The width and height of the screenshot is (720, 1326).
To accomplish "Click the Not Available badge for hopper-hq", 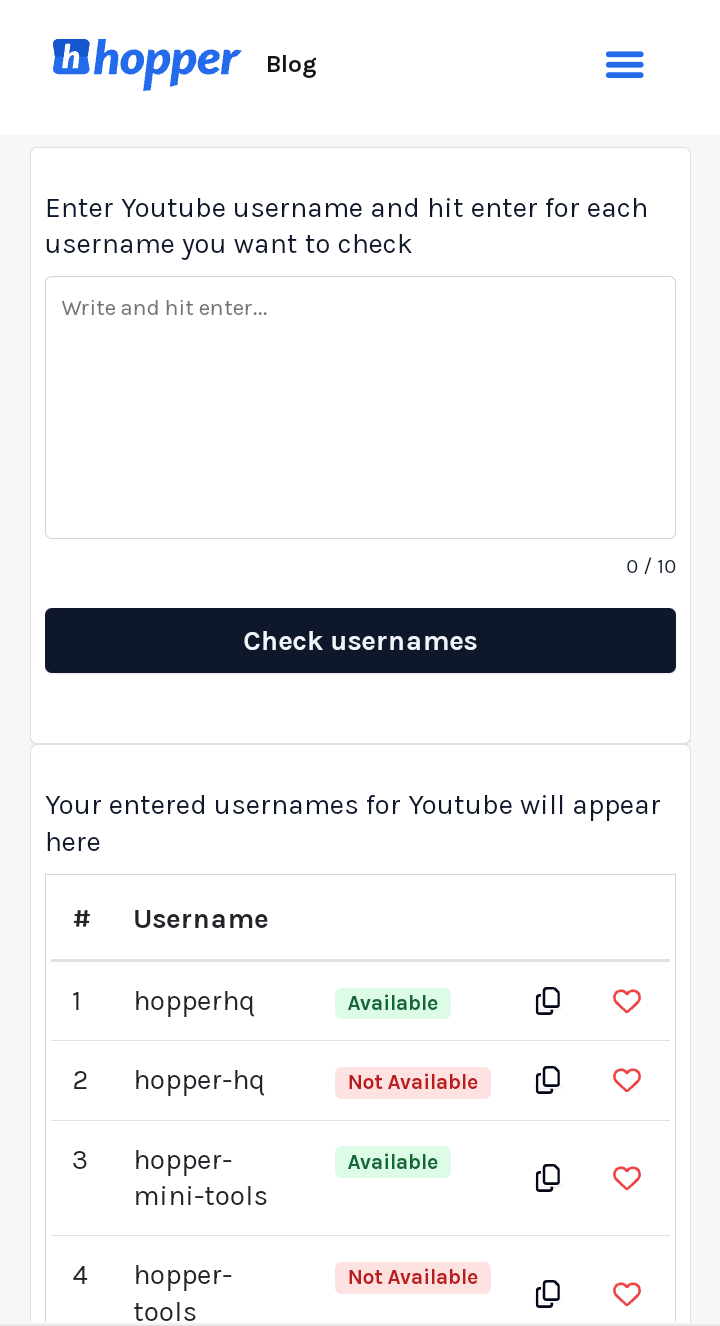I will [x=413, y=1082].
